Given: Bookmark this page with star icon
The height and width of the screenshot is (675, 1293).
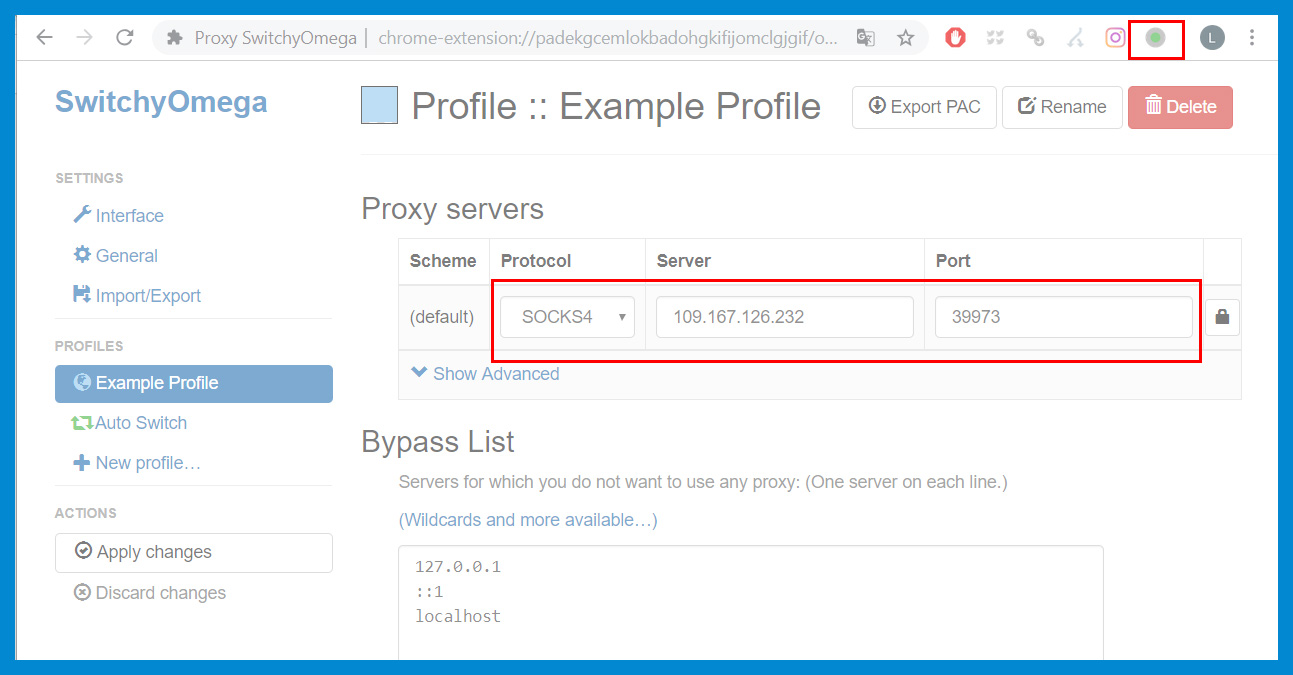Looking at the screenshot, I should [x=905, y=38].
